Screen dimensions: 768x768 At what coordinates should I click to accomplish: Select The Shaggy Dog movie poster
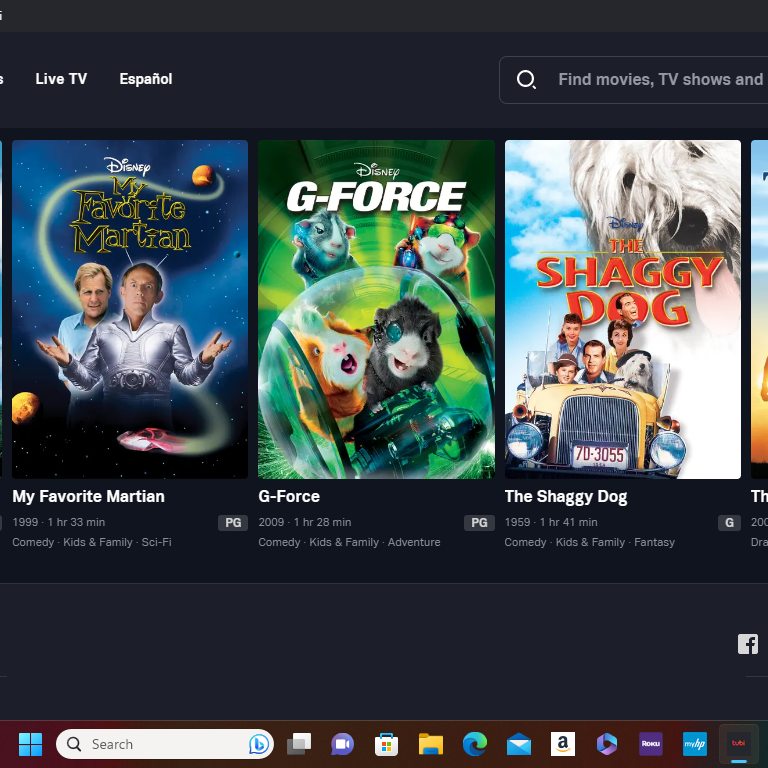[x=622, y=309]
